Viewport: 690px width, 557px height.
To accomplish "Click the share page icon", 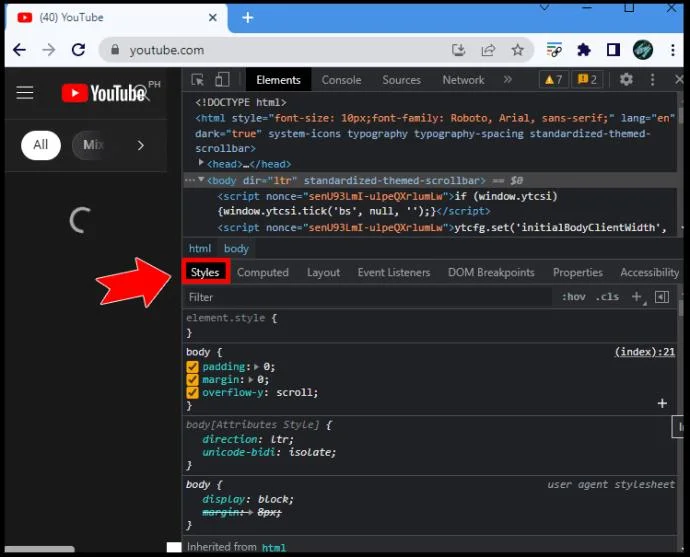I will pyautogui.click(x=488, y=50).
